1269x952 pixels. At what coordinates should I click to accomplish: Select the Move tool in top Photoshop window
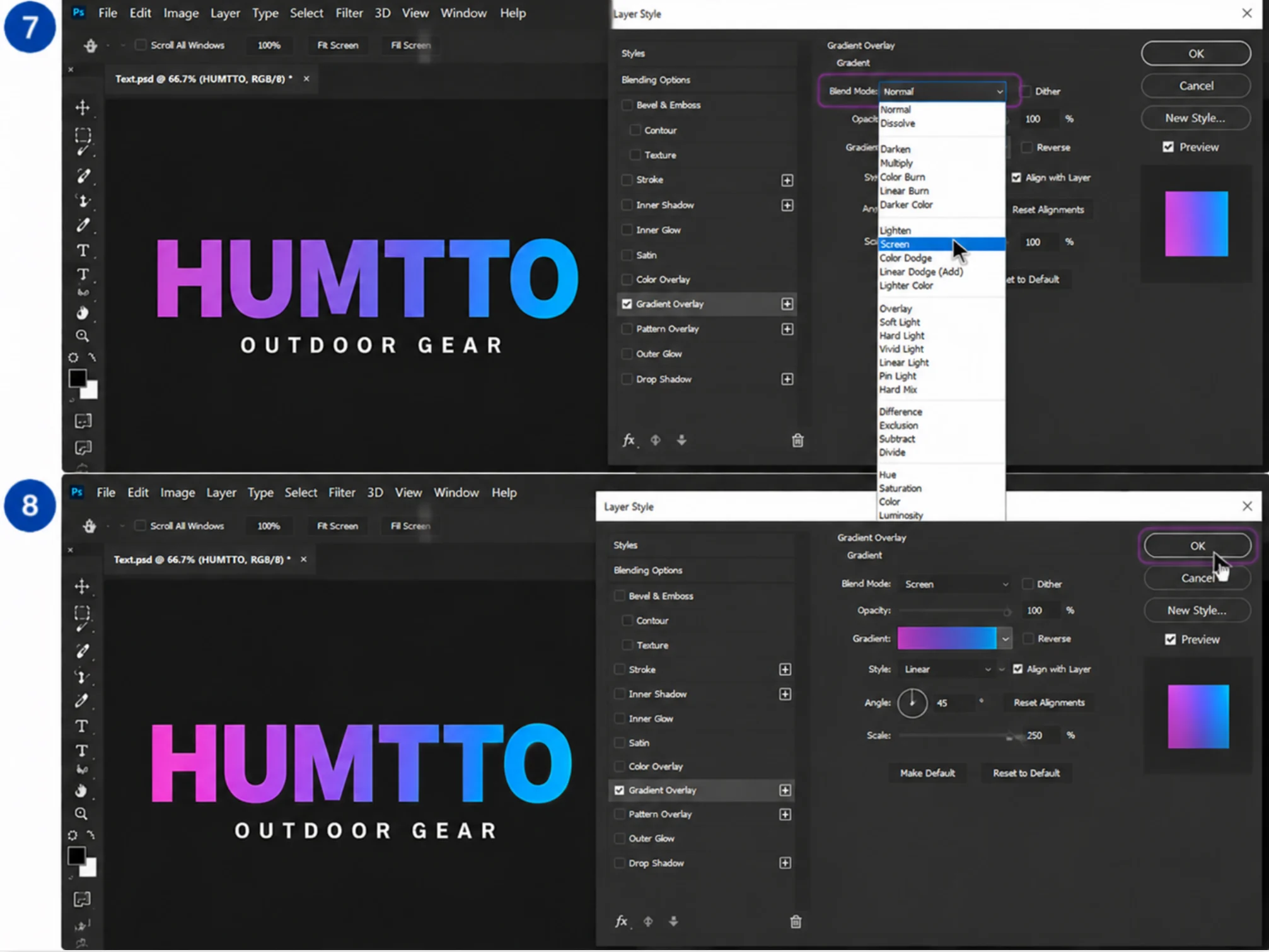coord(83,107)
